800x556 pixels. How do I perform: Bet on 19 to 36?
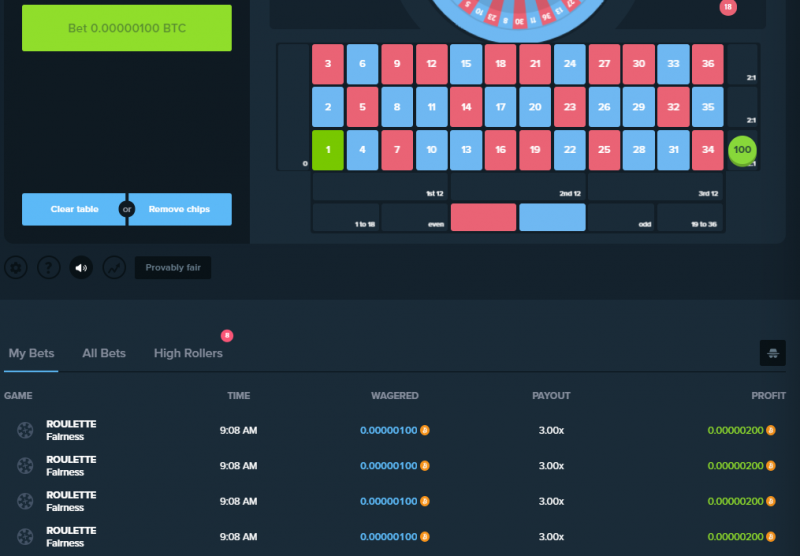(x=690, y=217)
